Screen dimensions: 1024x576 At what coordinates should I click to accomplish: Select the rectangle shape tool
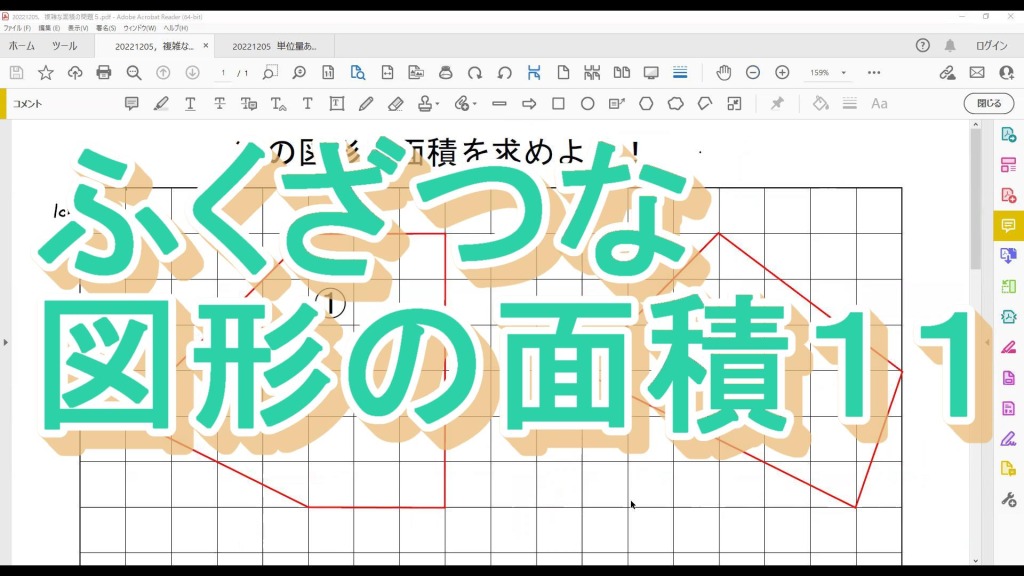click(x=558, y=104)
